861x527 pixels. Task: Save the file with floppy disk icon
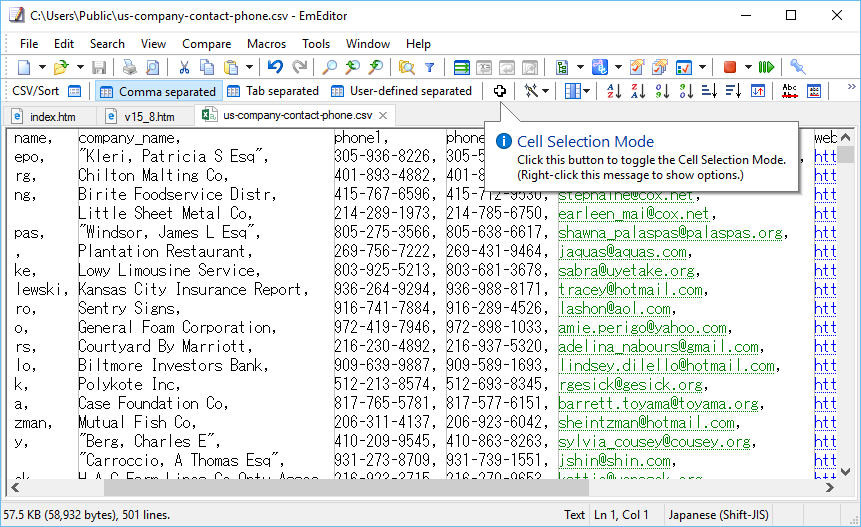99,68
